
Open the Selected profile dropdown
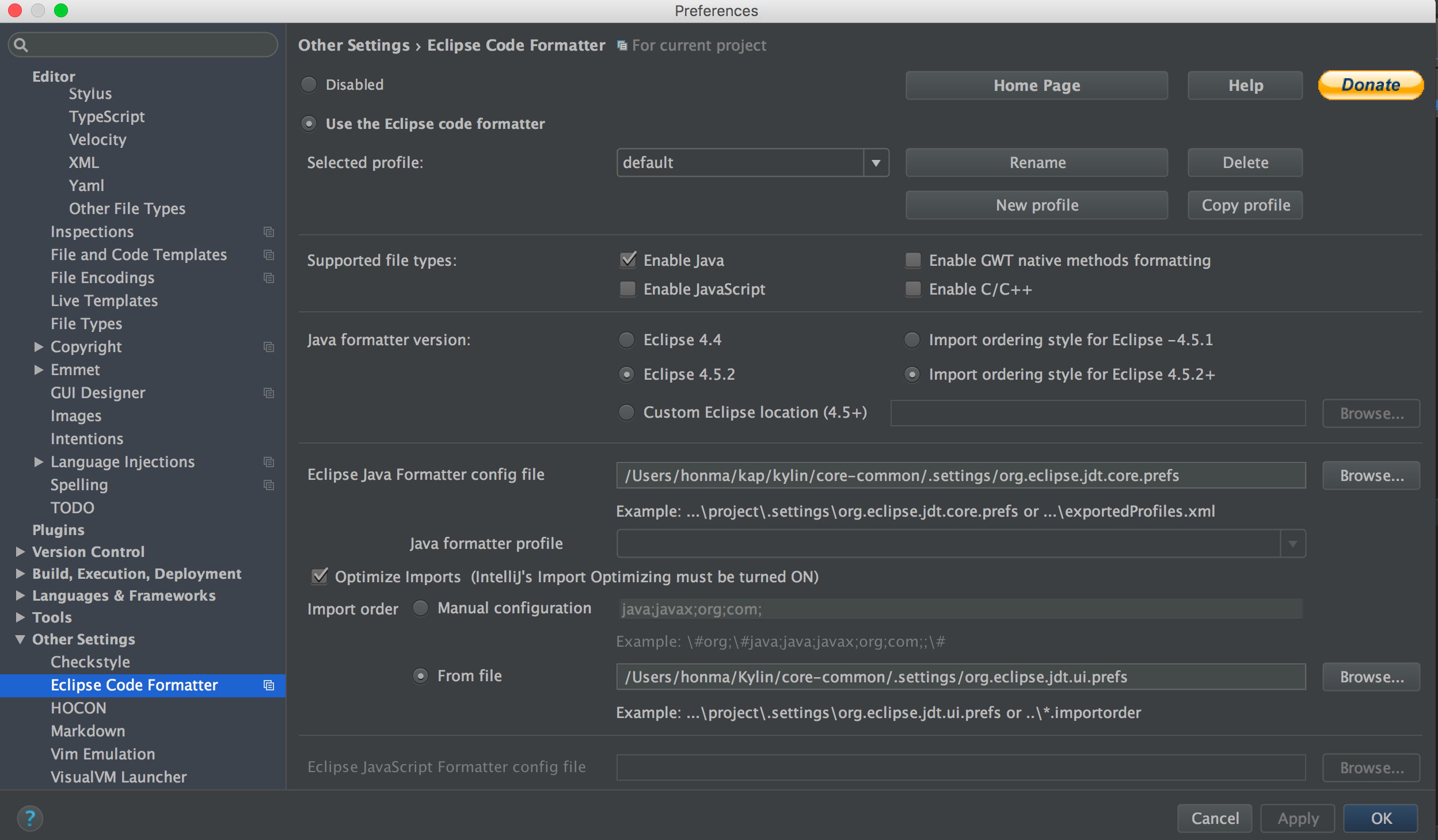(876, 163)
